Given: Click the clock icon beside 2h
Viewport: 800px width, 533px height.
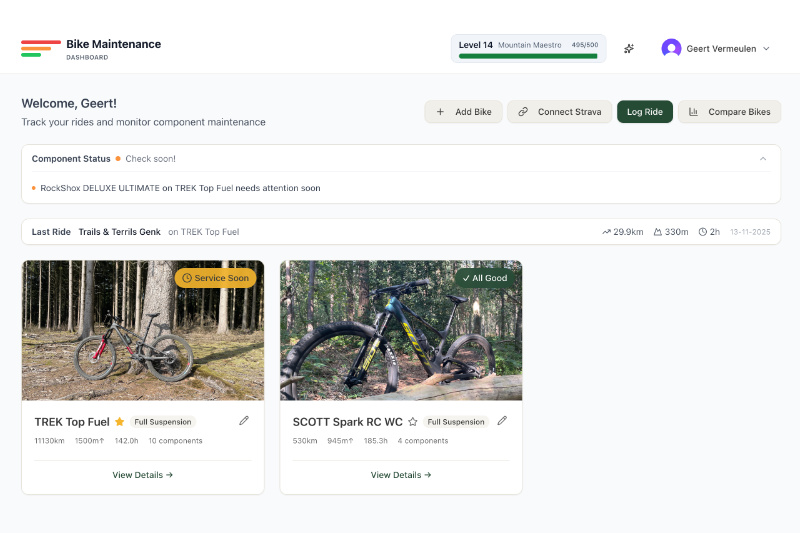Looking at the screenshot, I should tap(703, 232).
